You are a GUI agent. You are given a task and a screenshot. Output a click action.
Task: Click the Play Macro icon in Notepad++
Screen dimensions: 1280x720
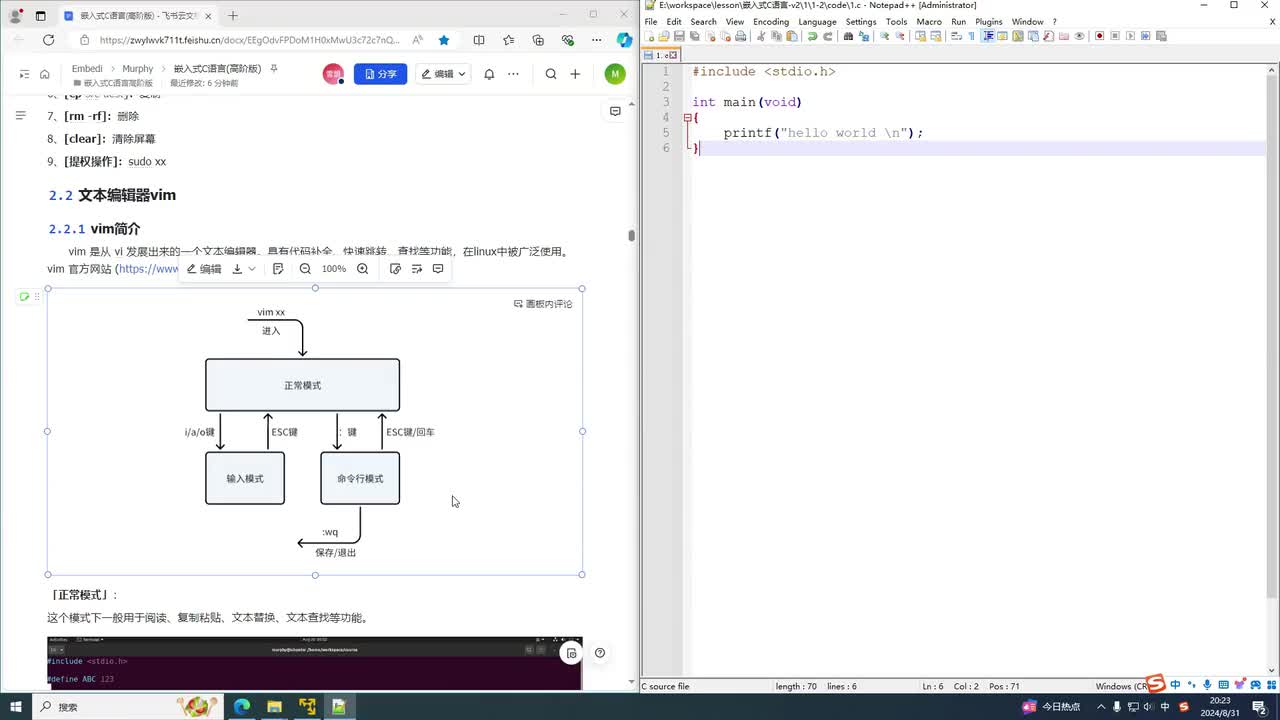click(1131, 36)
